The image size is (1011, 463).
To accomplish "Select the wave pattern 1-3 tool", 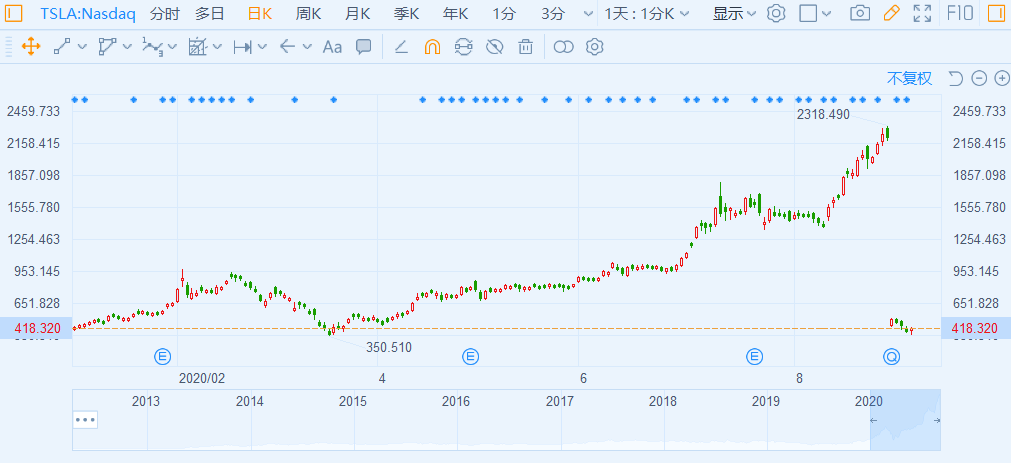I will pos(152,46).
